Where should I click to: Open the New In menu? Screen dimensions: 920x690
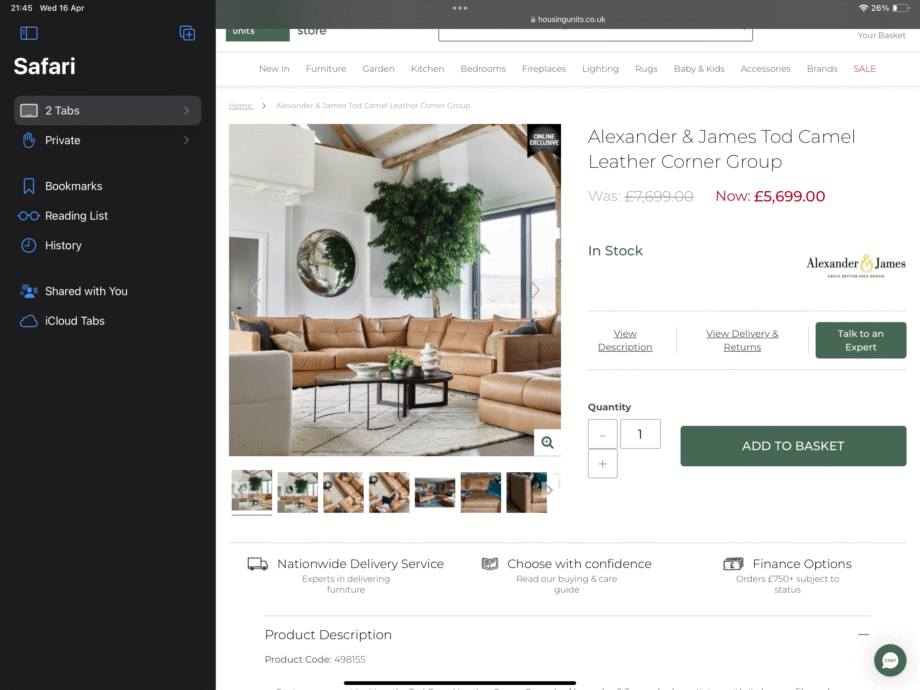274,69
